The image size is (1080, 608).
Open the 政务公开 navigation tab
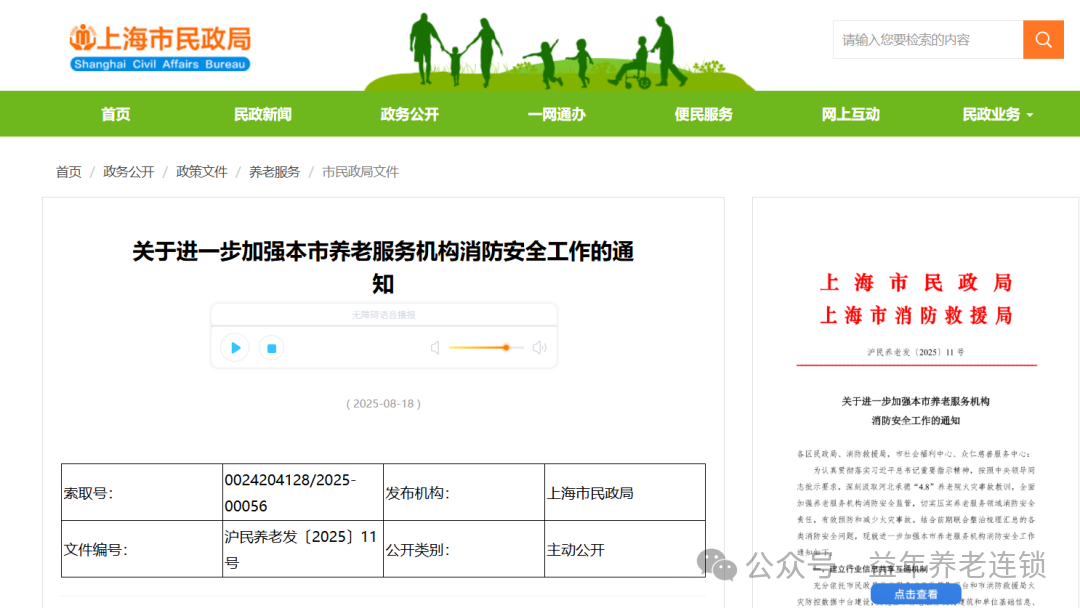(409, 114)
